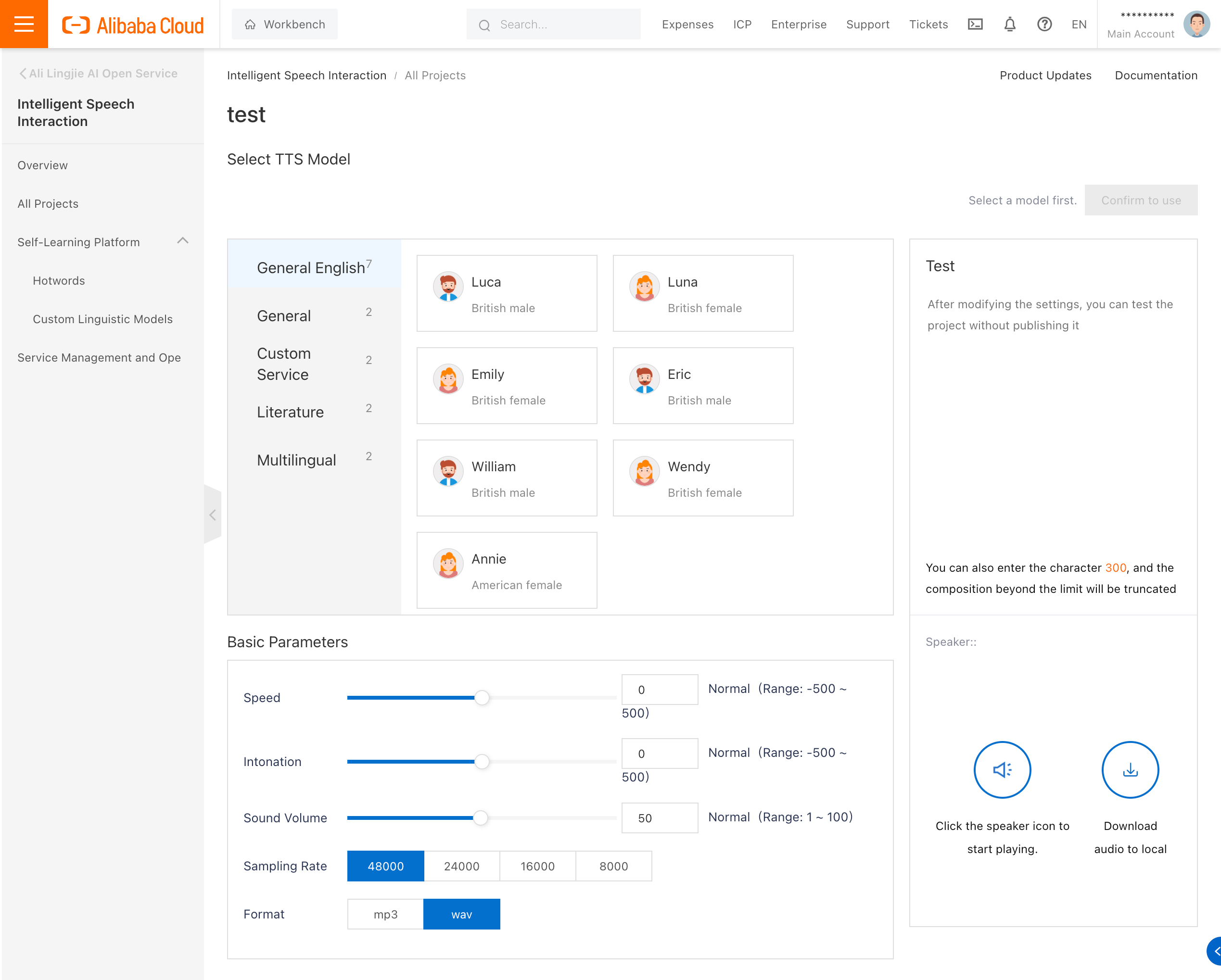Click the help question mark icon

tap(1044, 25)
